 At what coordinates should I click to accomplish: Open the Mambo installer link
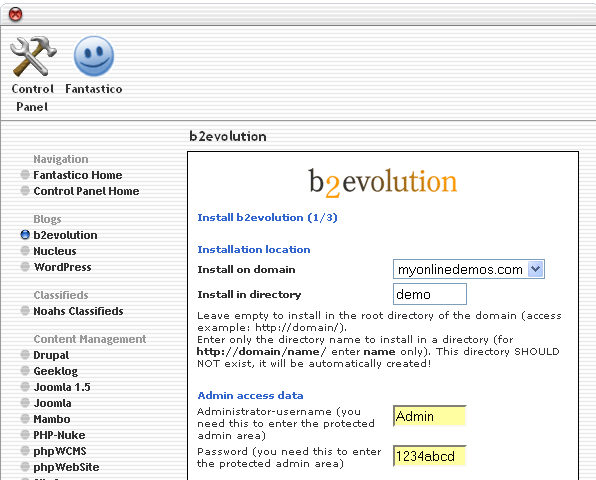tap(52, 419)
